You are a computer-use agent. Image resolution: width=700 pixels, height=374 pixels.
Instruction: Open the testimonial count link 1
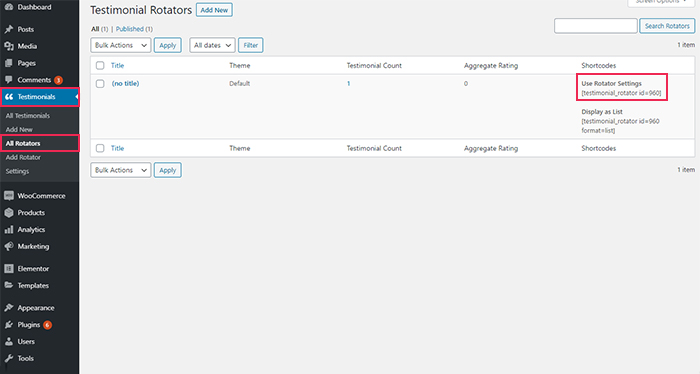click(349, 83)
